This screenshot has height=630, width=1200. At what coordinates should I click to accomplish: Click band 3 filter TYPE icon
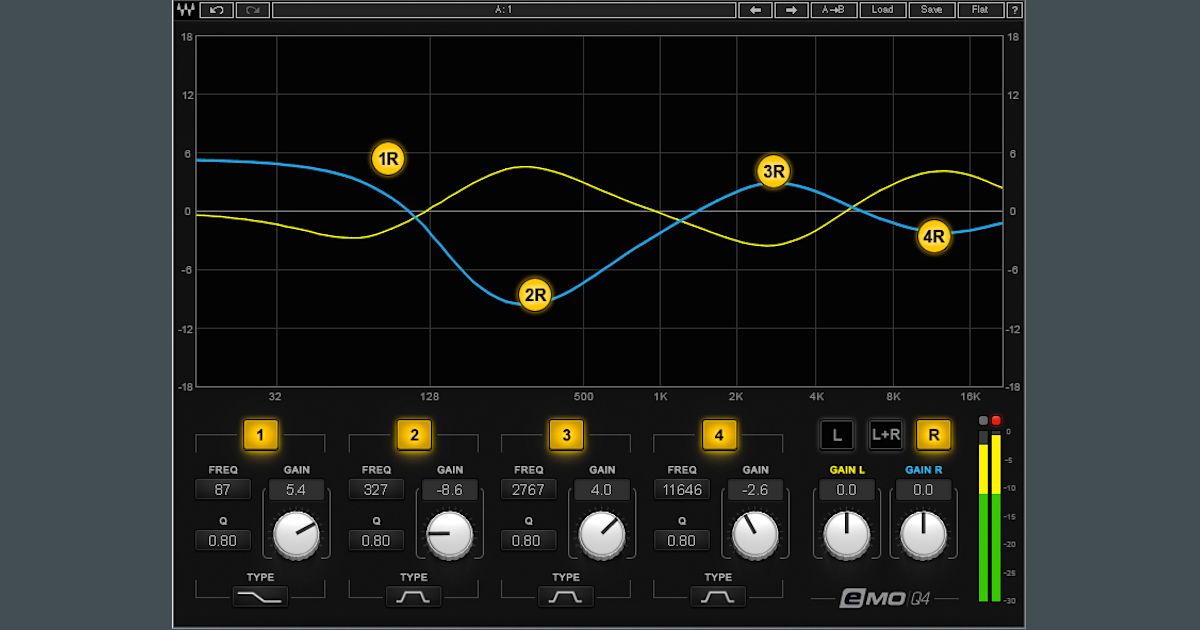click(564, 596)
